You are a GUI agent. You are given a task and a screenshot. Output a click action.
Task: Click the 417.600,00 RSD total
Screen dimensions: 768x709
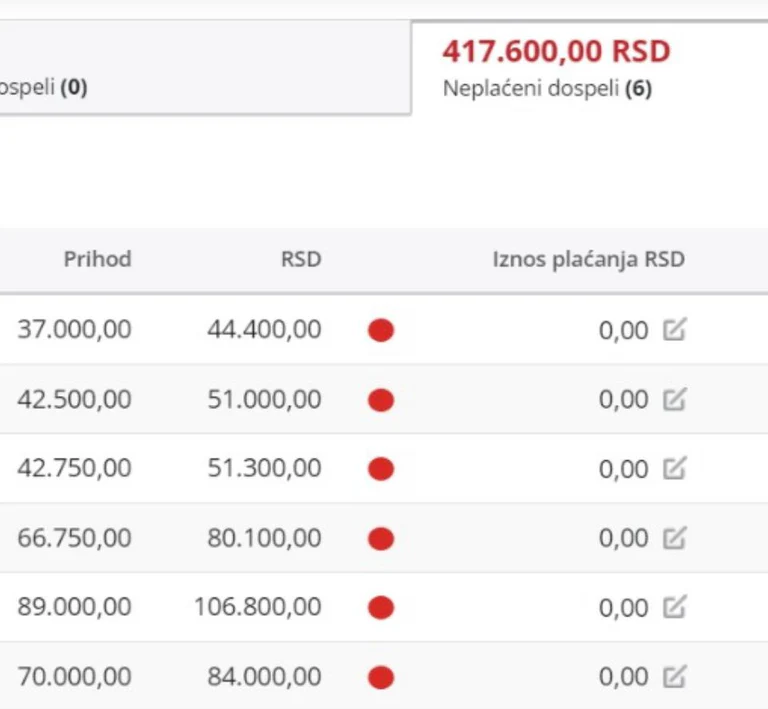(556, 51)
